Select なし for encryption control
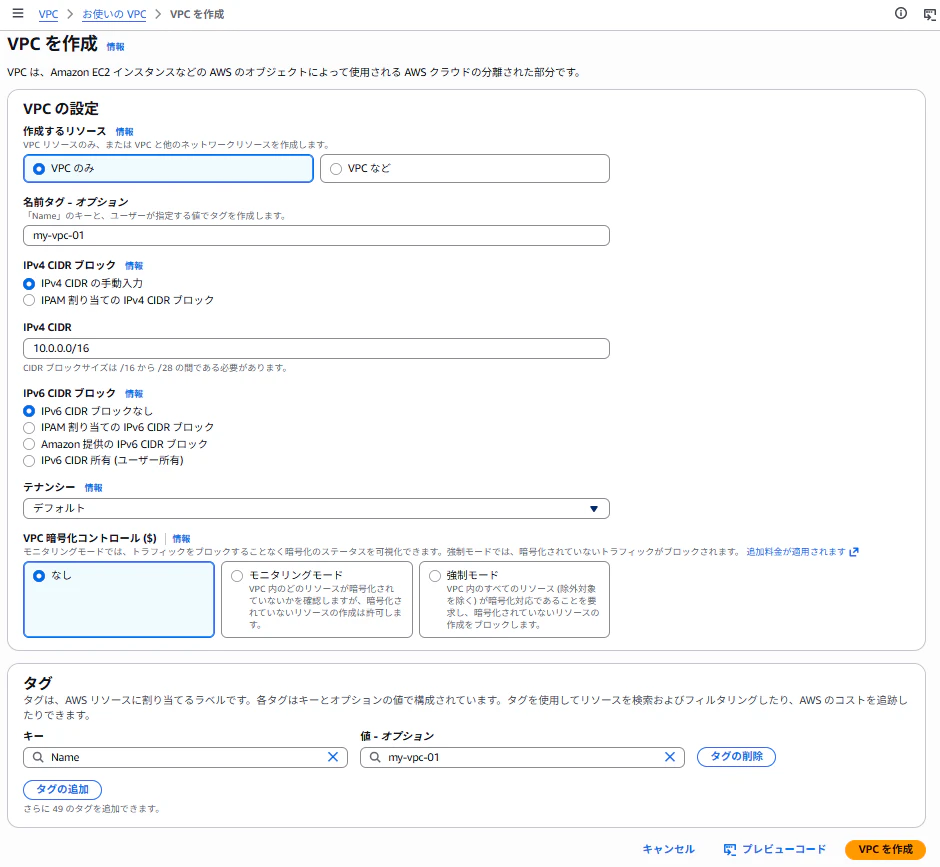 pos(119,599)
